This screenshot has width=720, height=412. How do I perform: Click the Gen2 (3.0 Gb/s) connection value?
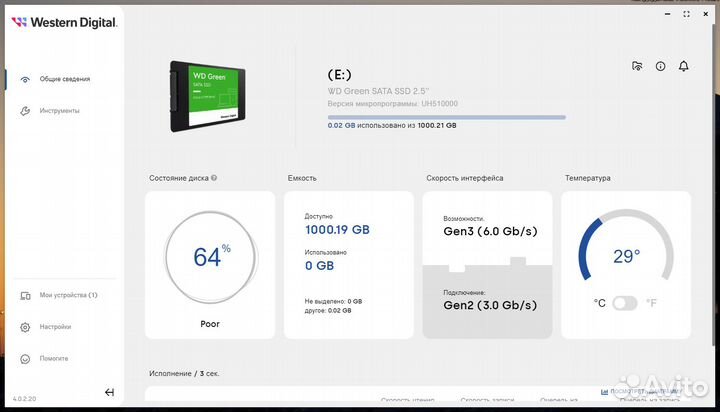pos(490,305)
